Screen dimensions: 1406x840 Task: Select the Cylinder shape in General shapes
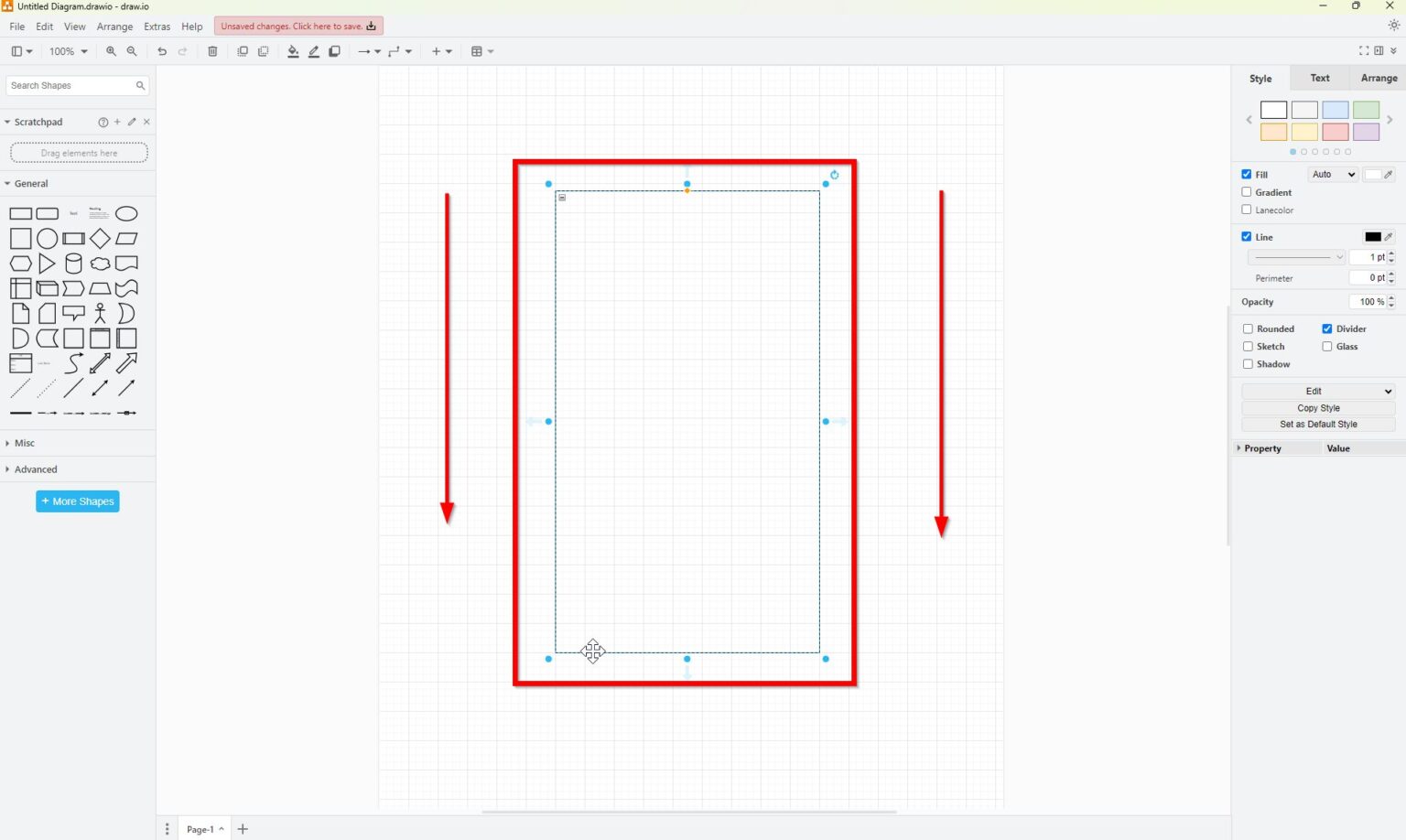[73, 263]
